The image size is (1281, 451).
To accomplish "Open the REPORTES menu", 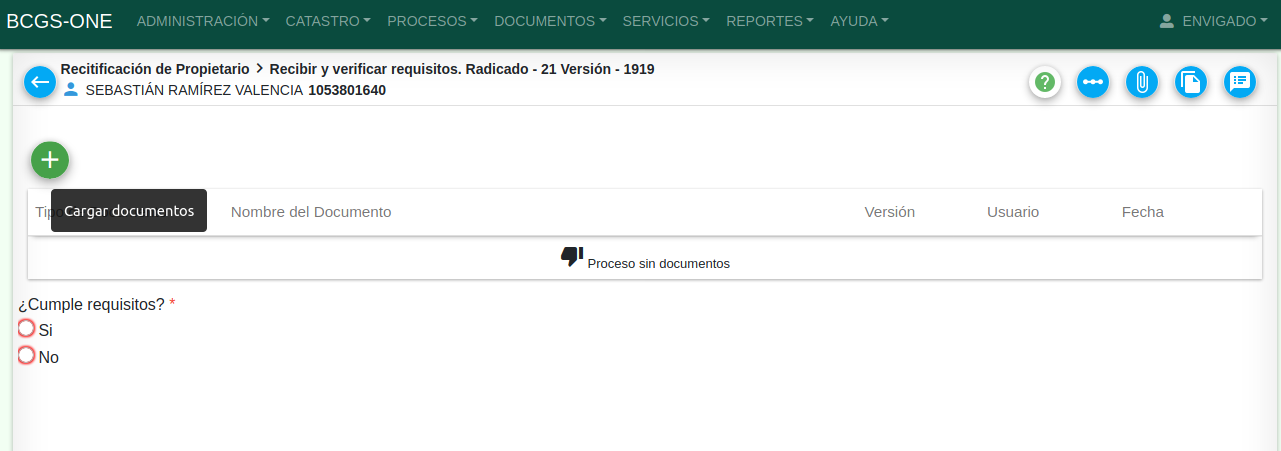I will pos(770,21).
